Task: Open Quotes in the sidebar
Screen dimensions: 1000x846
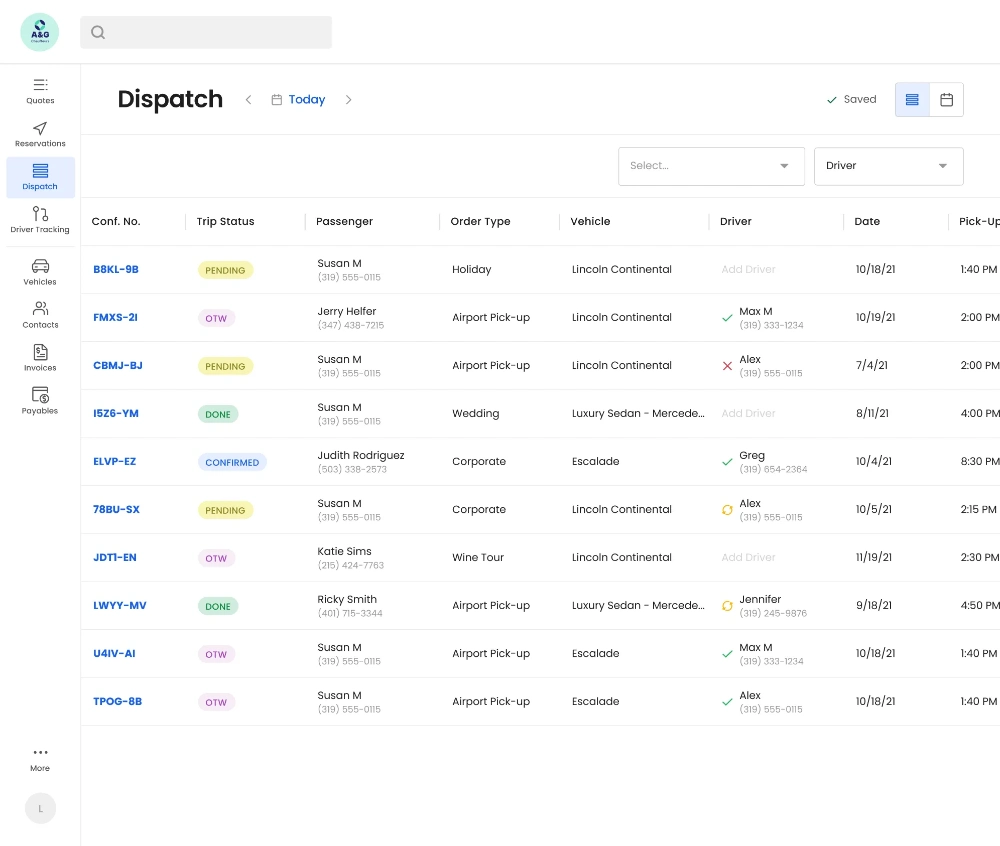Action: [40, 91]
